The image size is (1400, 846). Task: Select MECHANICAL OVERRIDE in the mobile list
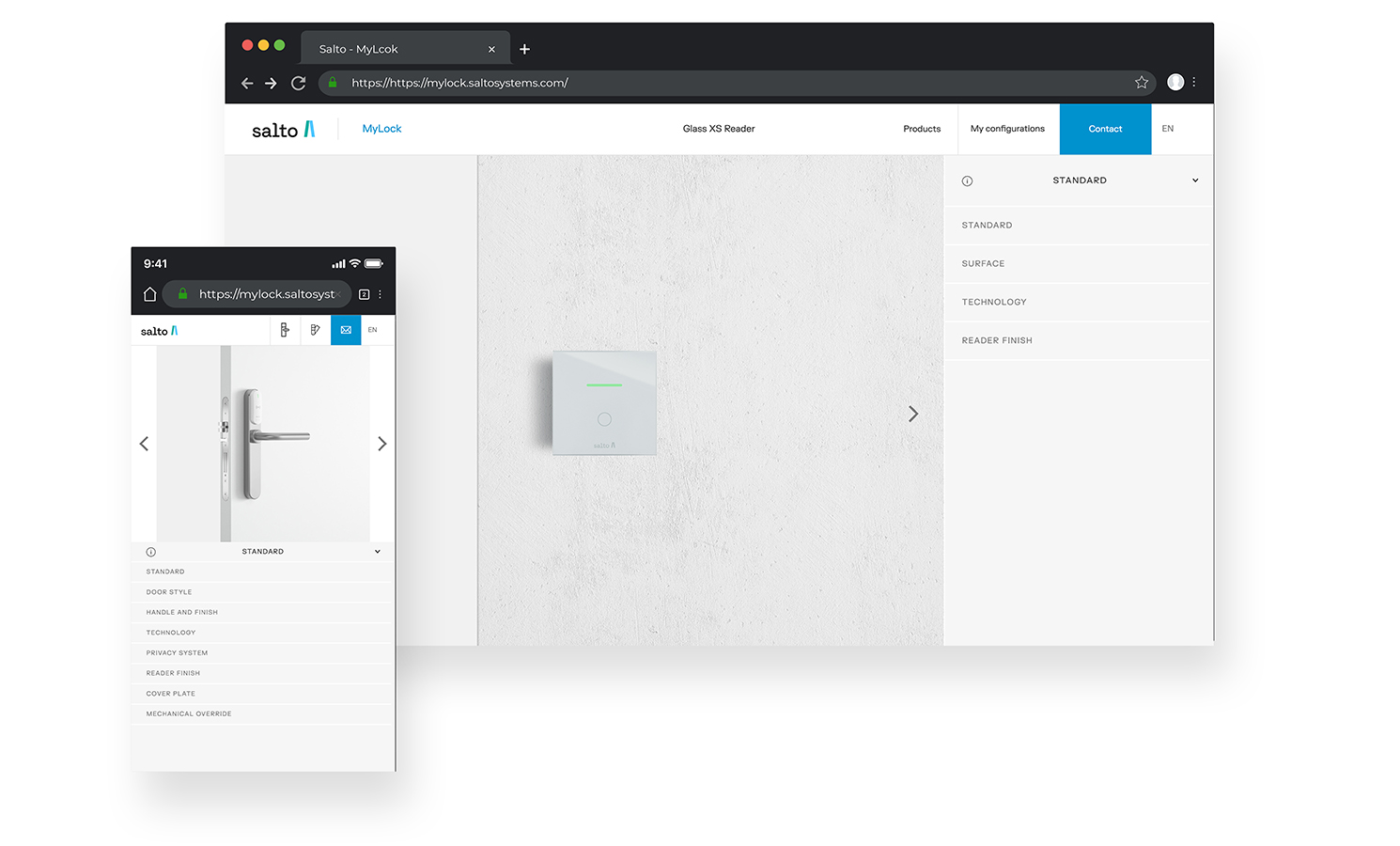click(x=262, y=713)
